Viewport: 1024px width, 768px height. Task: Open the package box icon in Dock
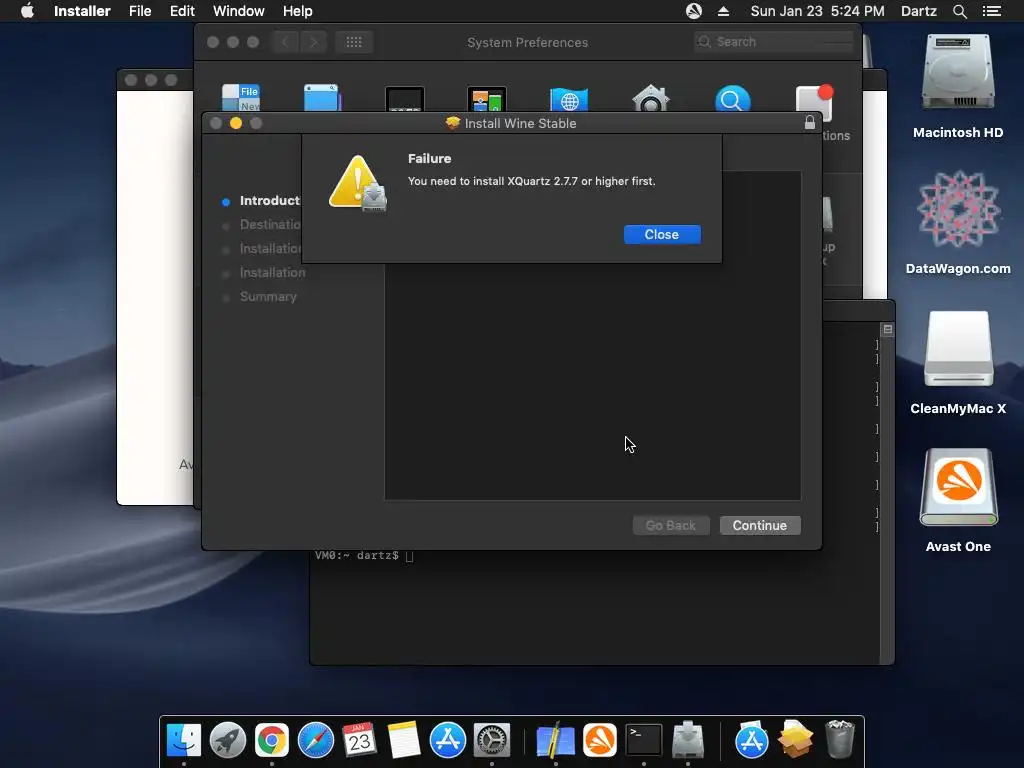[795, 740]
